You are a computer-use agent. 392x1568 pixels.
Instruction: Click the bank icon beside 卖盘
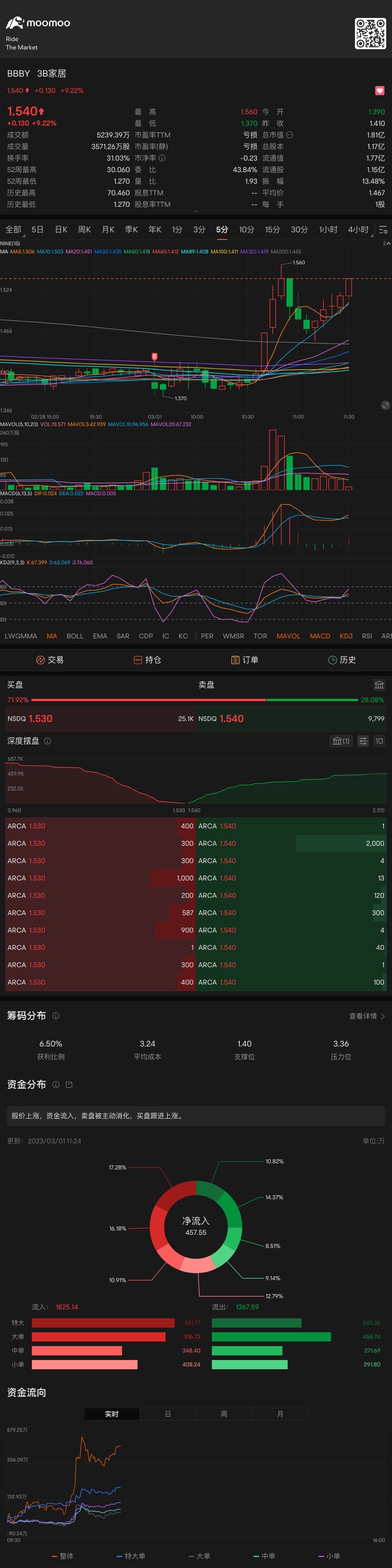pyautogui.click(x=379, y=685)
